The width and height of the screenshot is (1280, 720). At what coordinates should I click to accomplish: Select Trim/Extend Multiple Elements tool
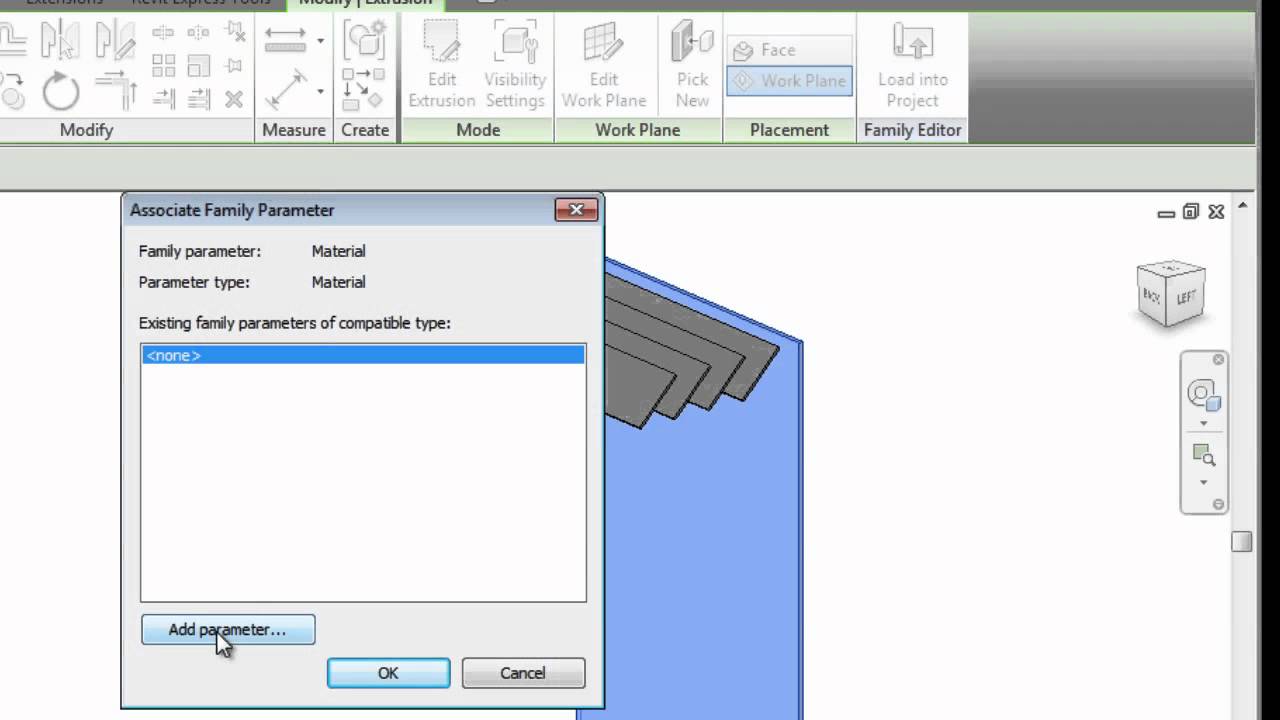tap(198, 99)
